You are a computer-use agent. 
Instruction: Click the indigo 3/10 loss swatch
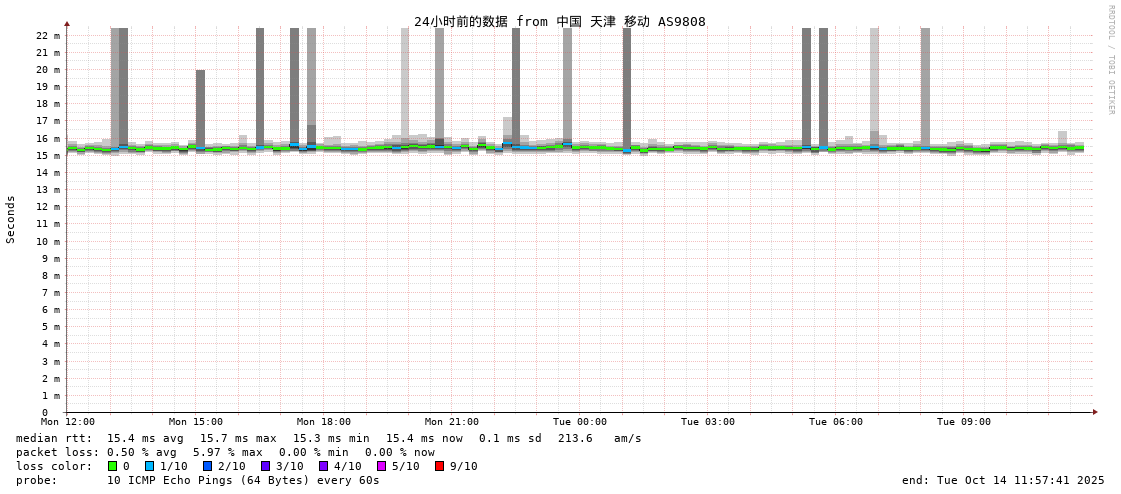pyautogui.click(x=265, y=466)
